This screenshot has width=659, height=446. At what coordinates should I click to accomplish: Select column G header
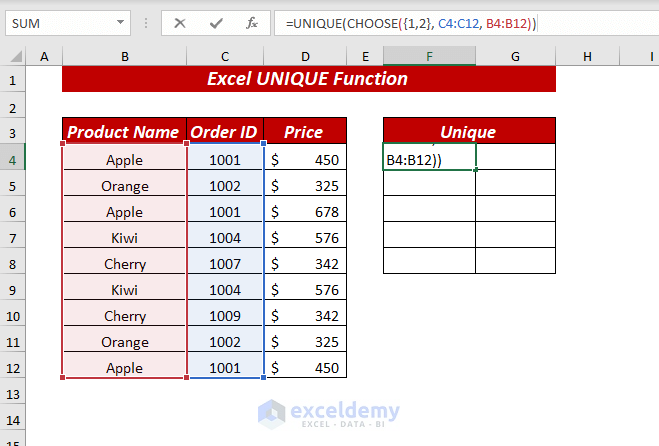click(x=515, y=56)
